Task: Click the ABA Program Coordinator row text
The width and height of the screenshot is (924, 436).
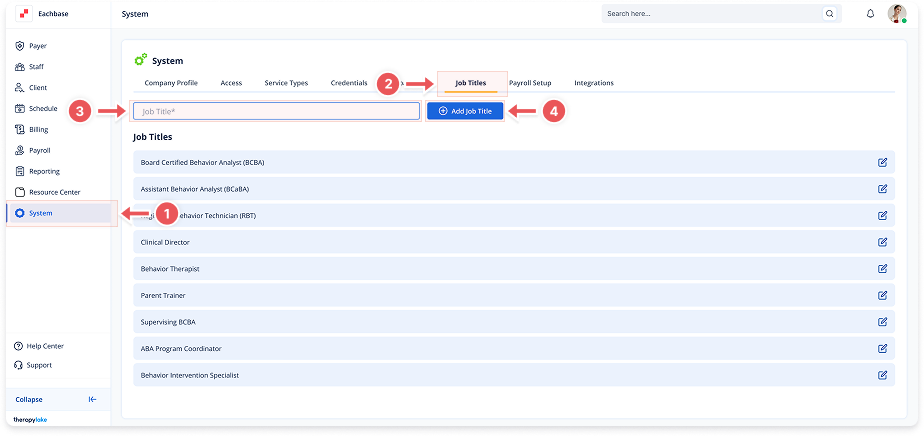Action: (181, 348)
